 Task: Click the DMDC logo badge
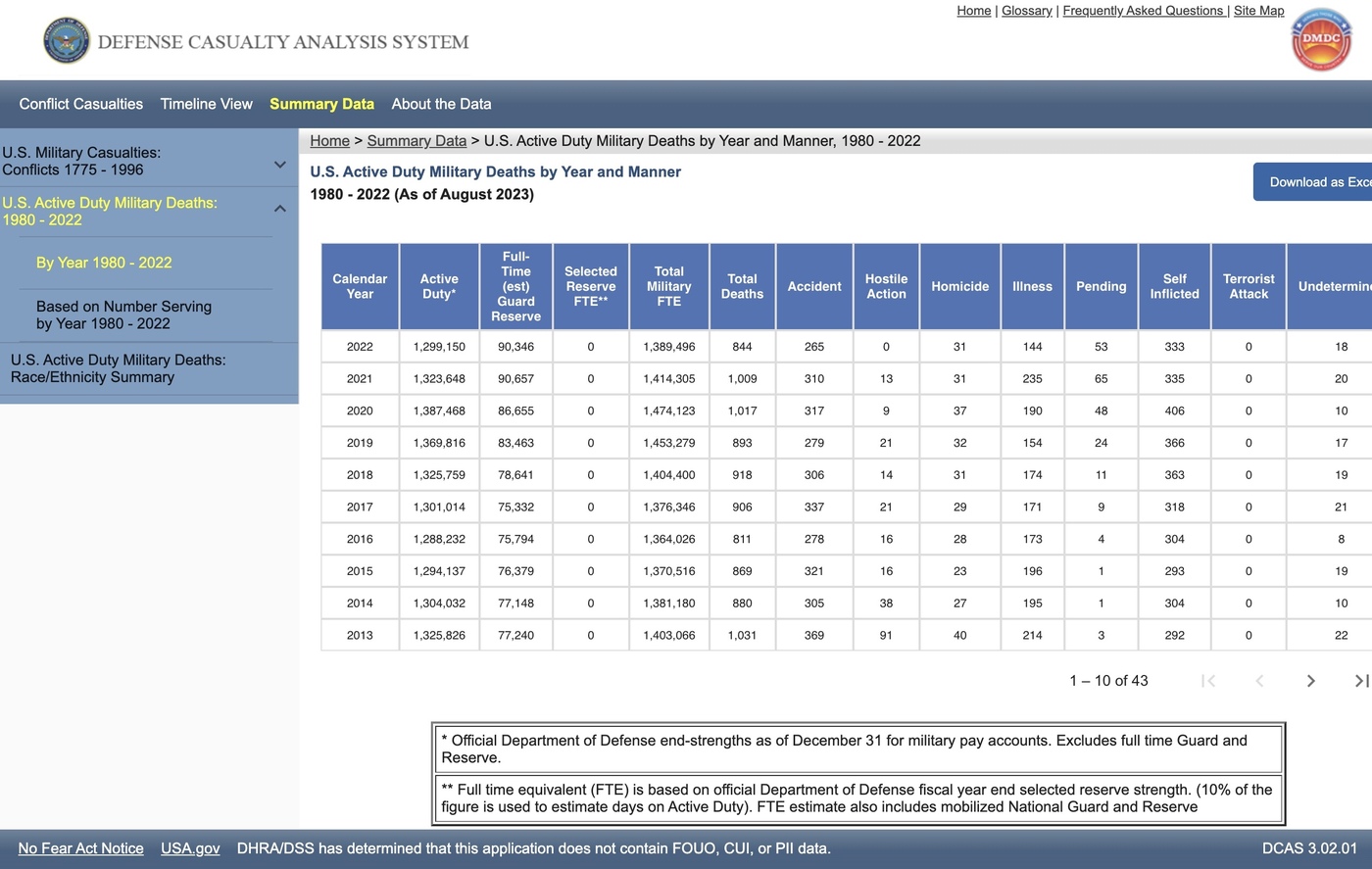(x=1320, y=40)
